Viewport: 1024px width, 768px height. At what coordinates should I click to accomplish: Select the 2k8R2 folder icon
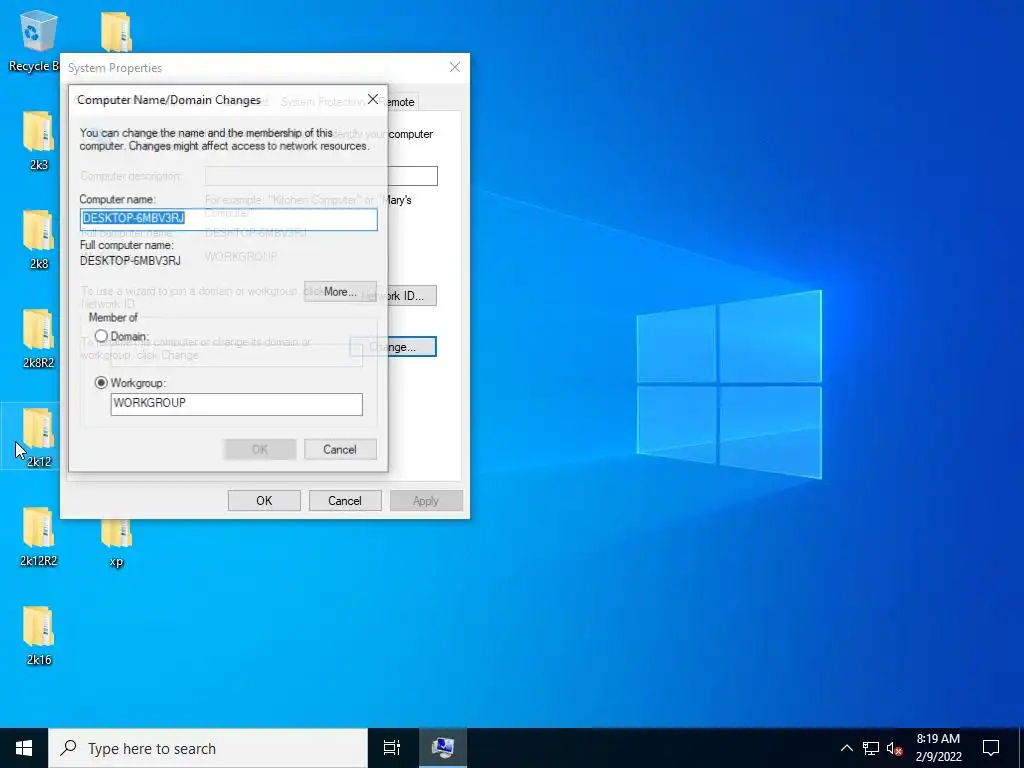[39, 339]
